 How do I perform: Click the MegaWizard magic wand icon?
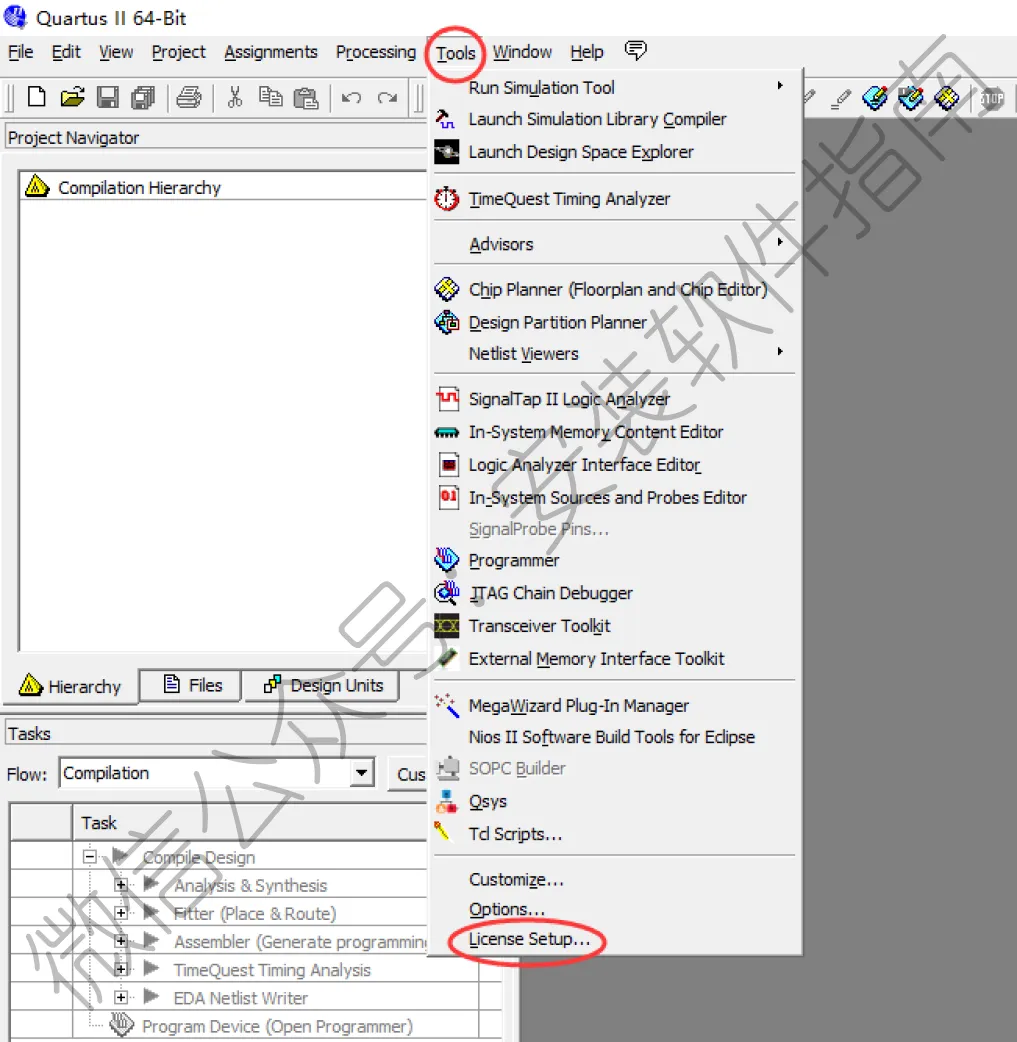pos(447,705)
